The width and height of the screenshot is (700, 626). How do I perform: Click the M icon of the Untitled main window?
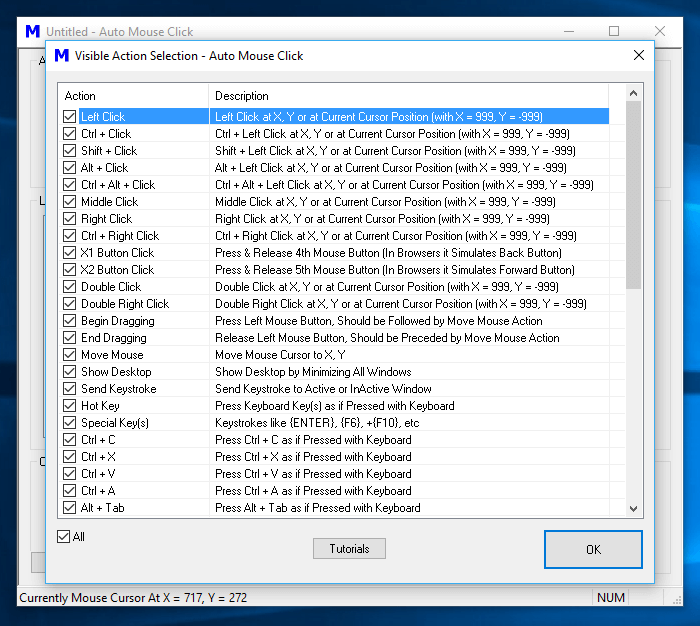pos(33,31)
